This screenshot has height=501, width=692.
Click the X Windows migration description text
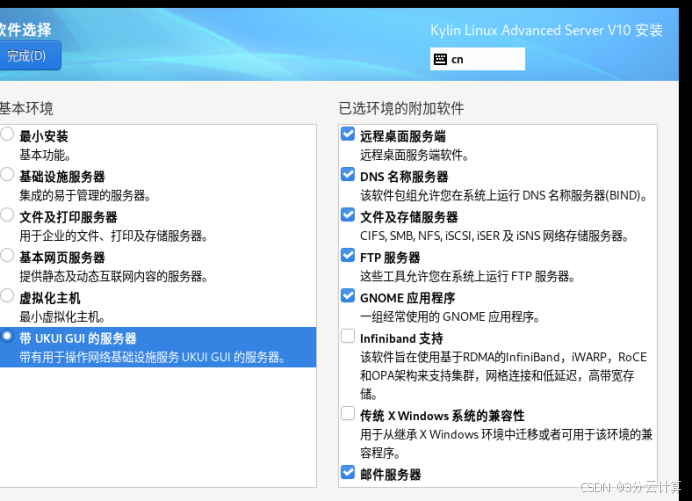coord(506,444)
